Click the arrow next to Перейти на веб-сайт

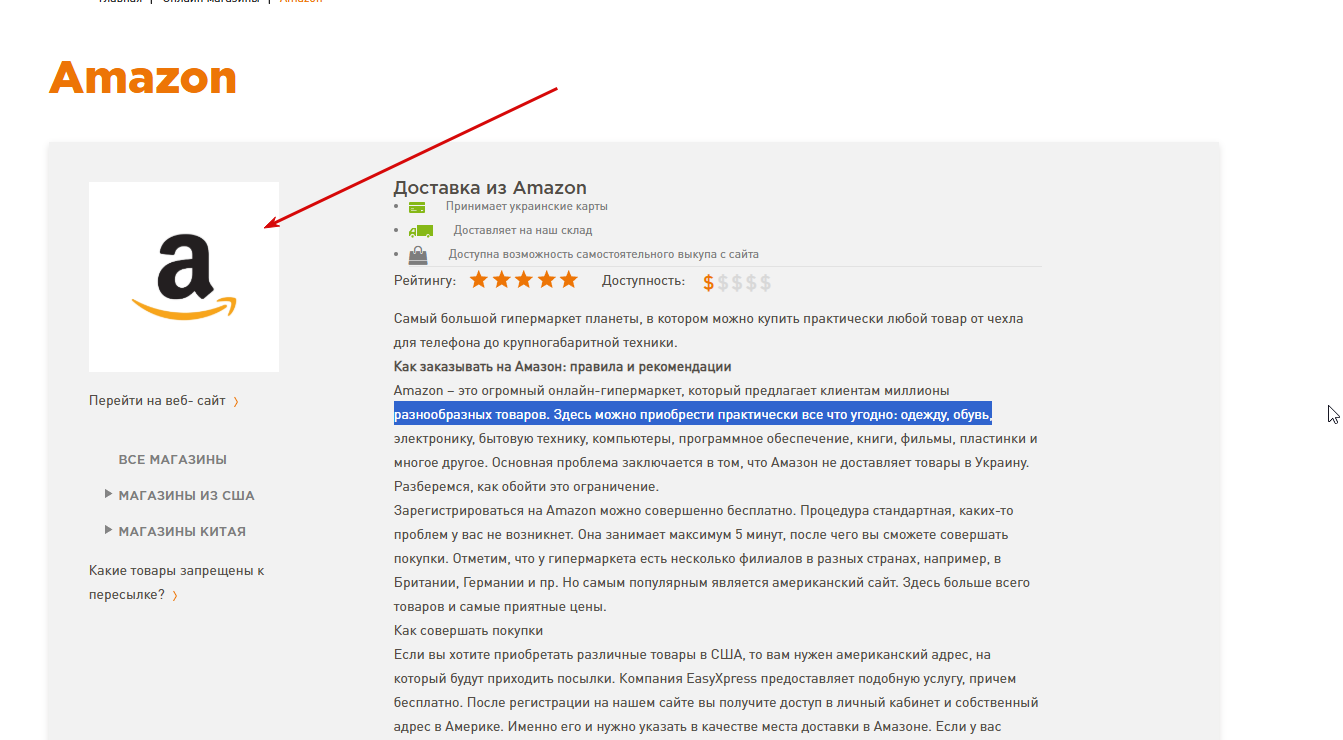(236, 402)
